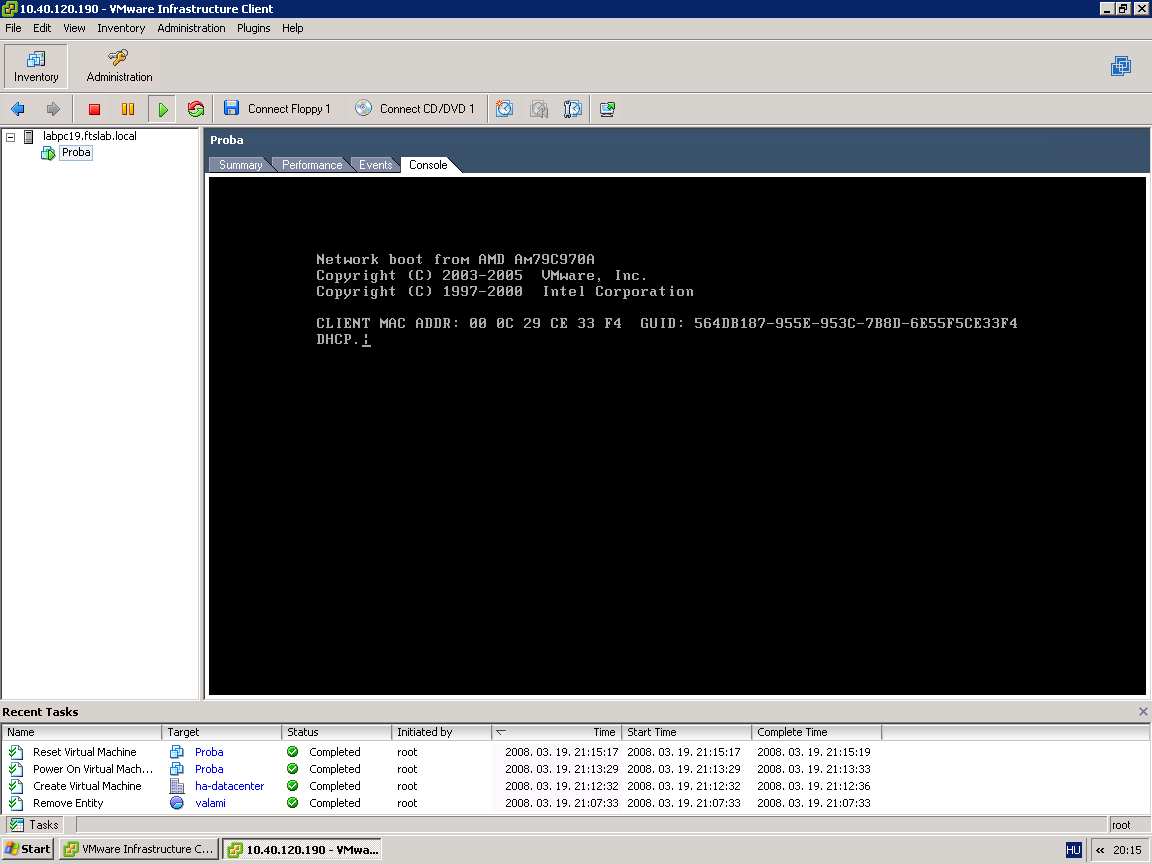Click the 10.40.120.190 - VMwa... taskbar button

tap(303, 849)
